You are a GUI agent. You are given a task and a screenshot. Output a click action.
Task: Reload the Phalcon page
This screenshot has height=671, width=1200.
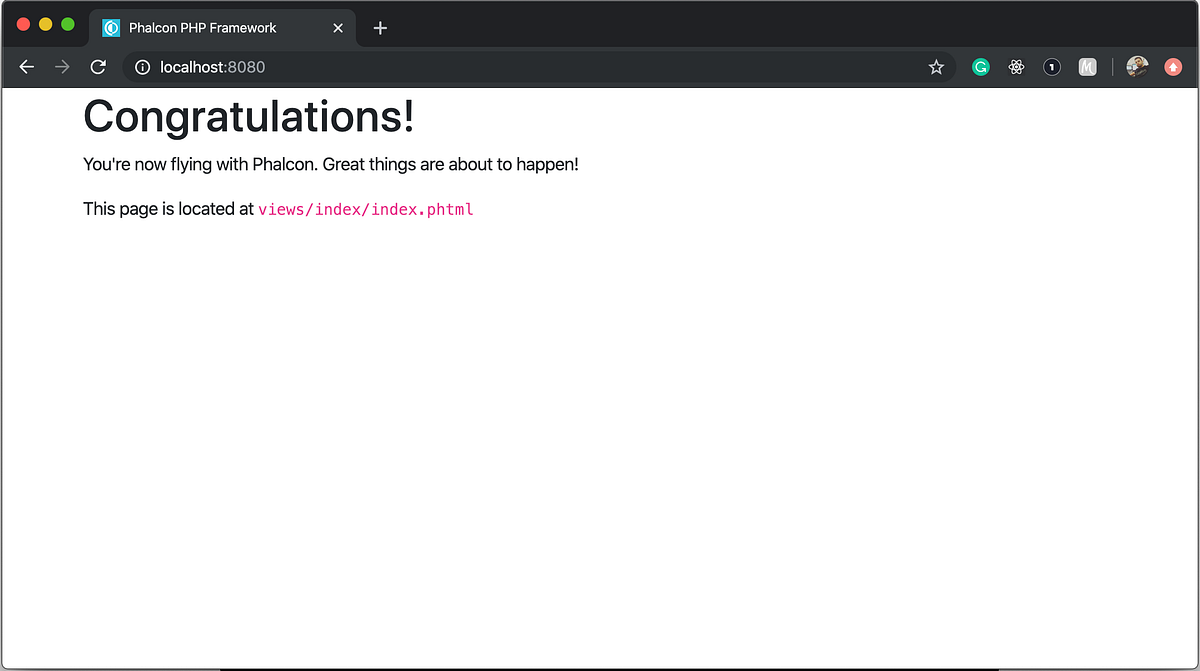(97, 67)
